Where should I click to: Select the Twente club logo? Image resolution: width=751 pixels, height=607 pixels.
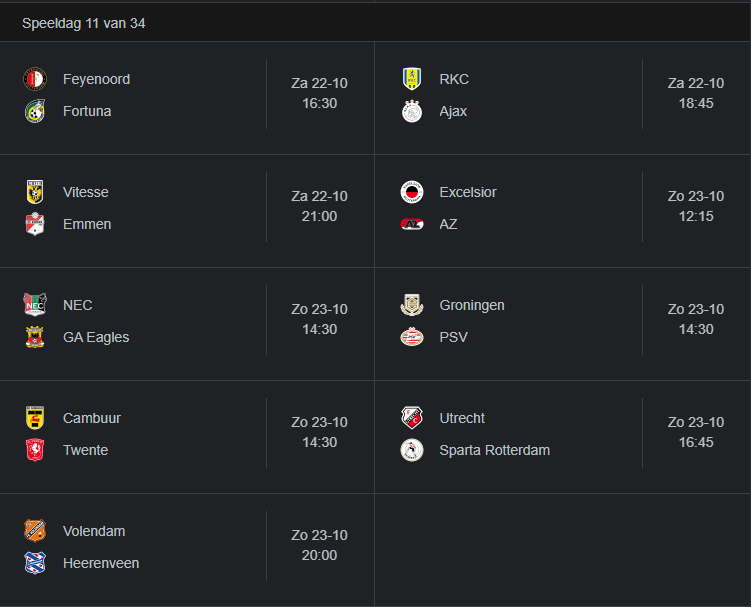click(x=35, y=450)
